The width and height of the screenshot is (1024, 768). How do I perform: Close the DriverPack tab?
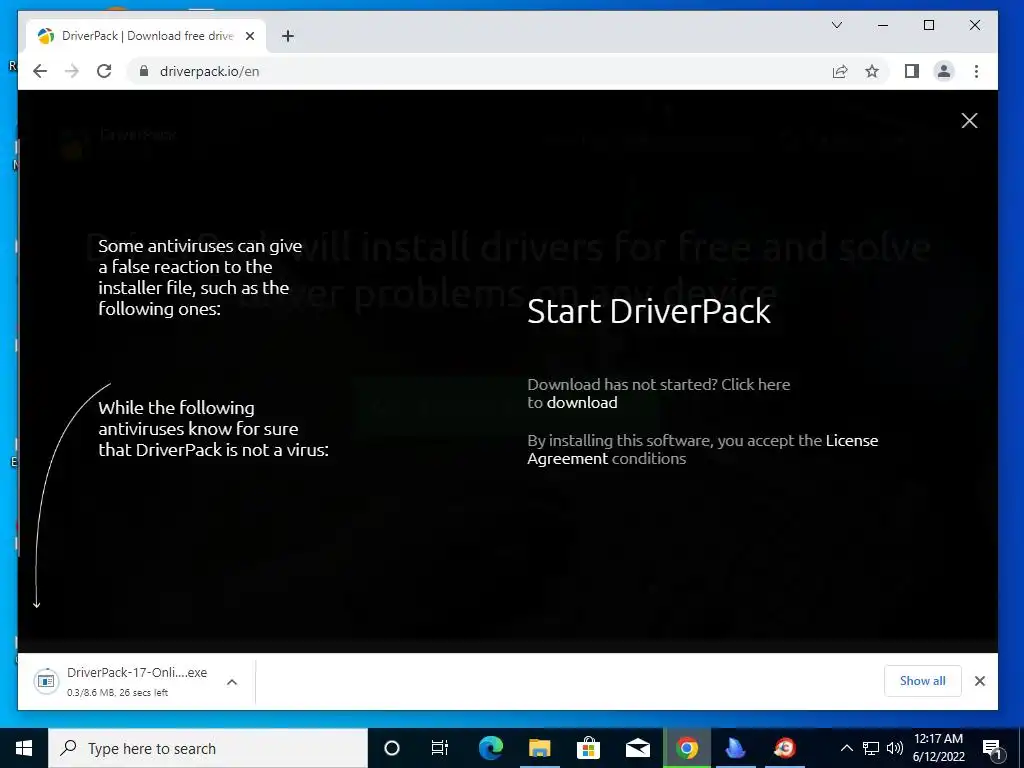pyautogui.click(x=249, y=36)
